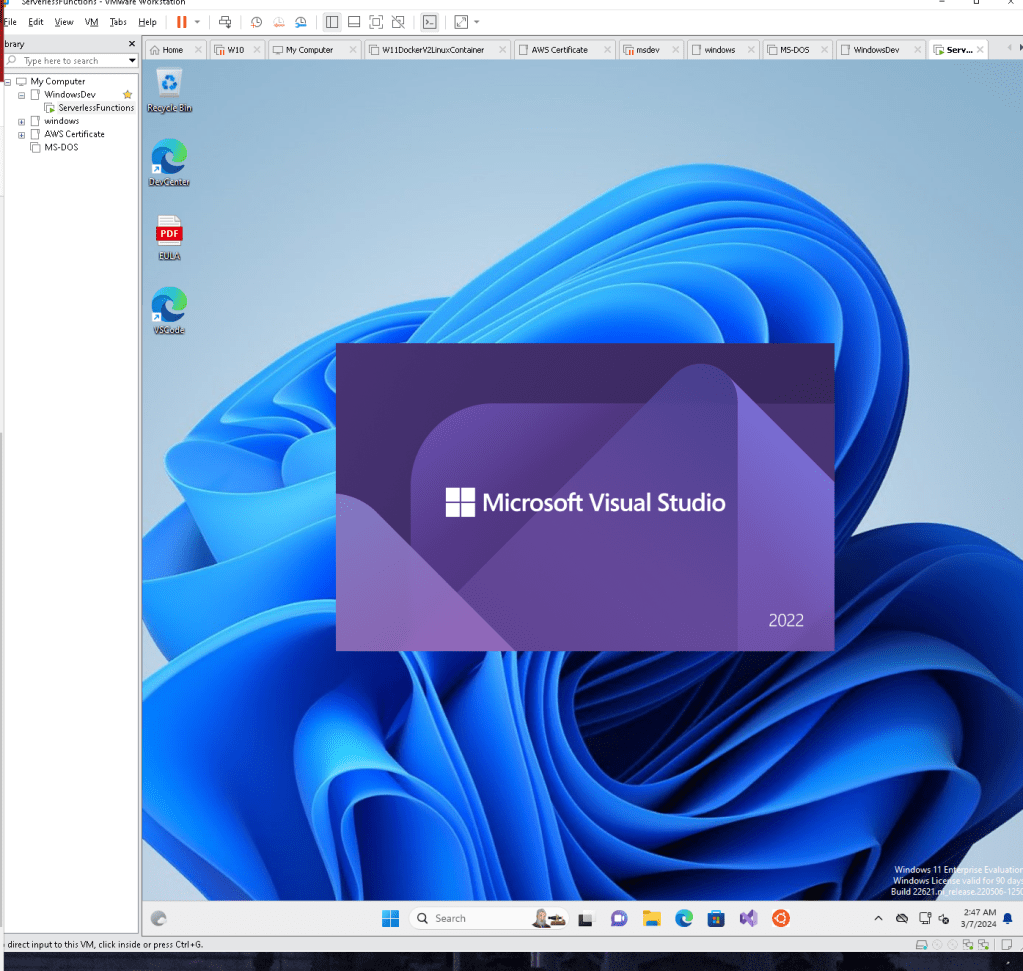This screenshot has height=971, width=1023.
Task: Enter full screen mode icon
Action: point(376,22)
